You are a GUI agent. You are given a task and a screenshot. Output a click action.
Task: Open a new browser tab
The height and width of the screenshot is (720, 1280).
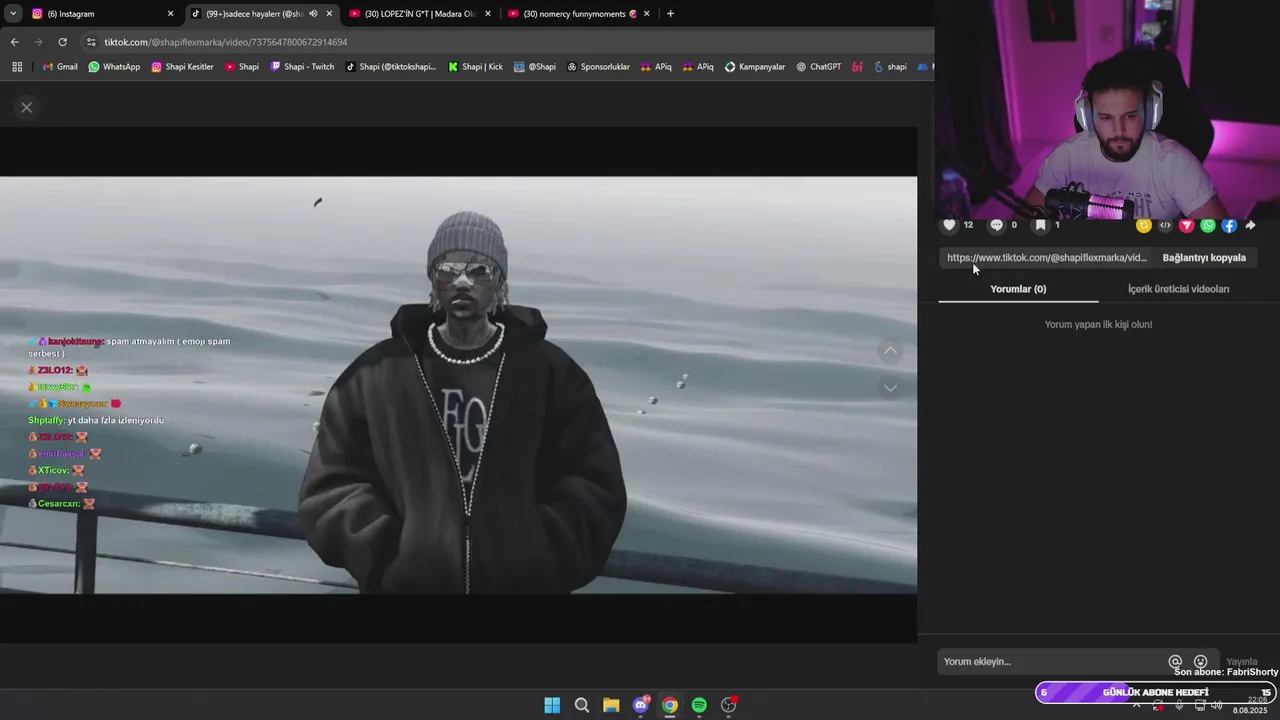point(670,14)
